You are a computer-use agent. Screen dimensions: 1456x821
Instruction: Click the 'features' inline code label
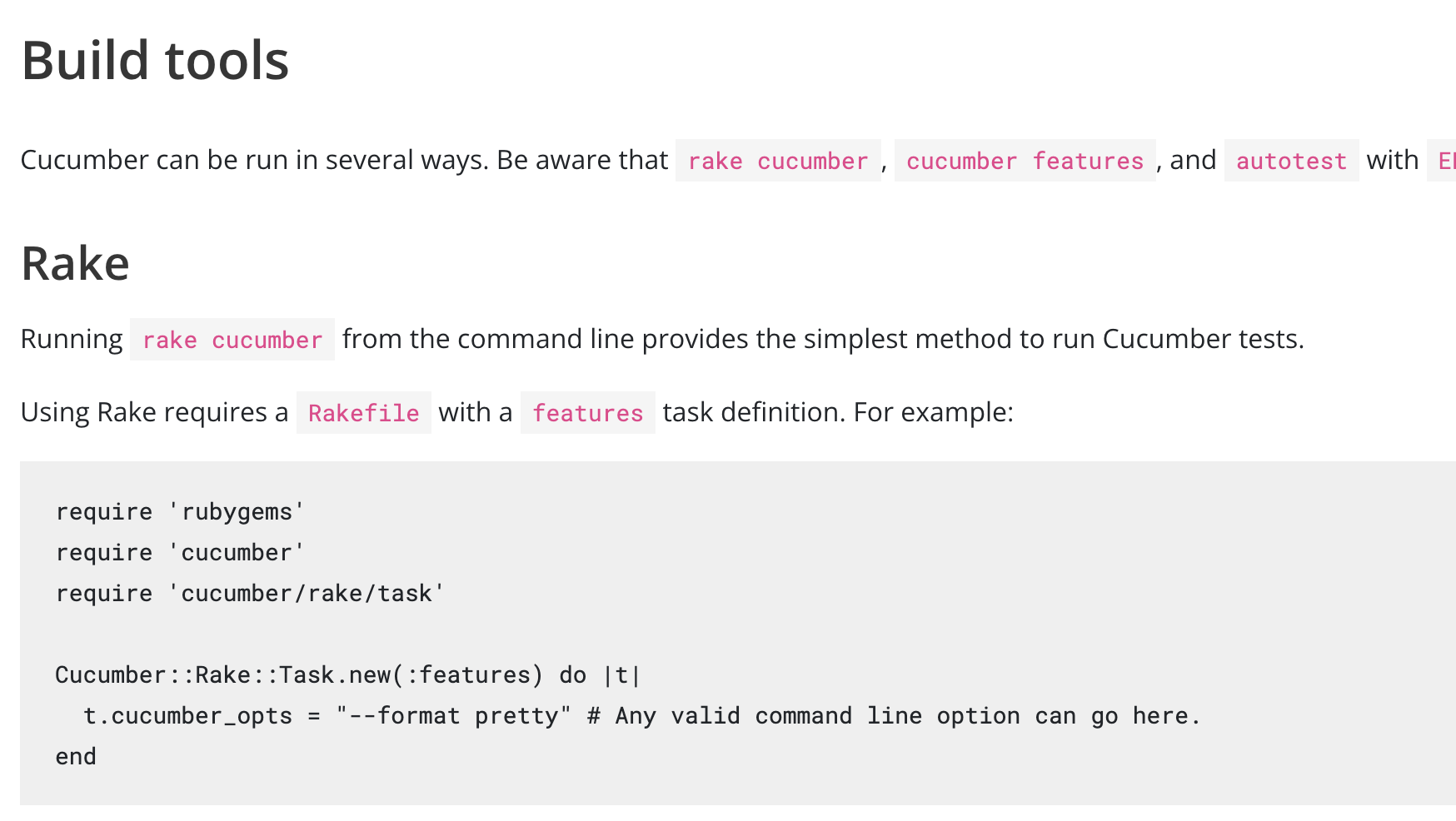click(588, 413)
